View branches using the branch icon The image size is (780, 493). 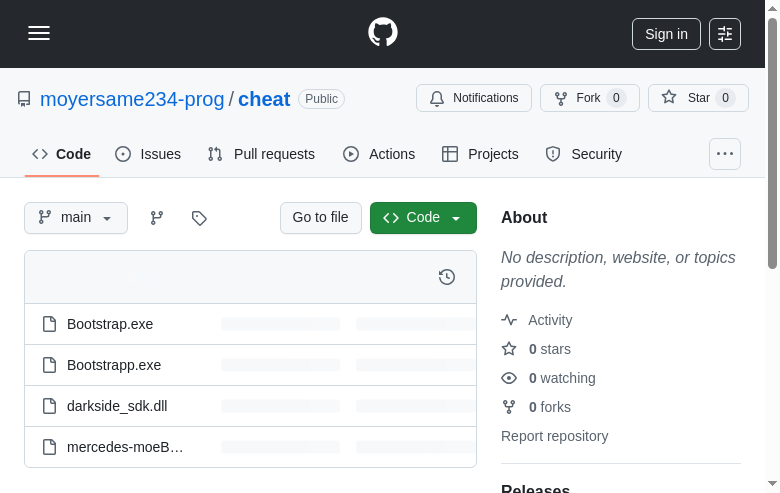157,218
